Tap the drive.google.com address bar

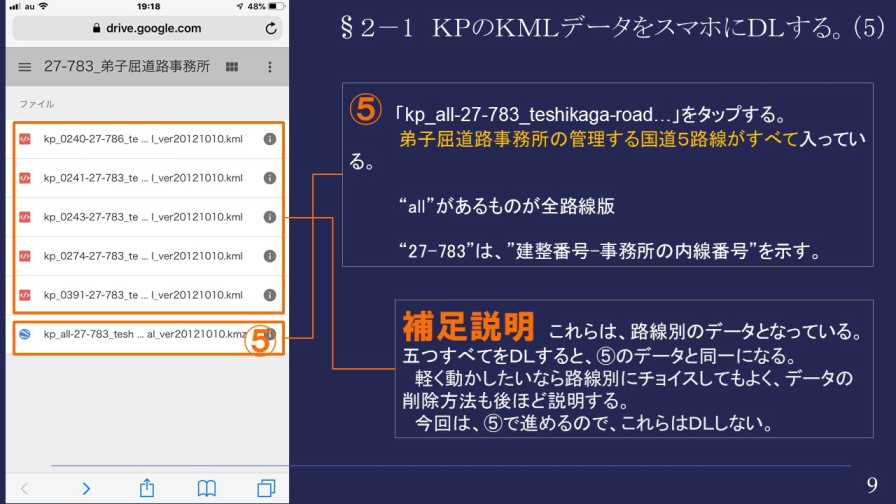tap(146, 29)
